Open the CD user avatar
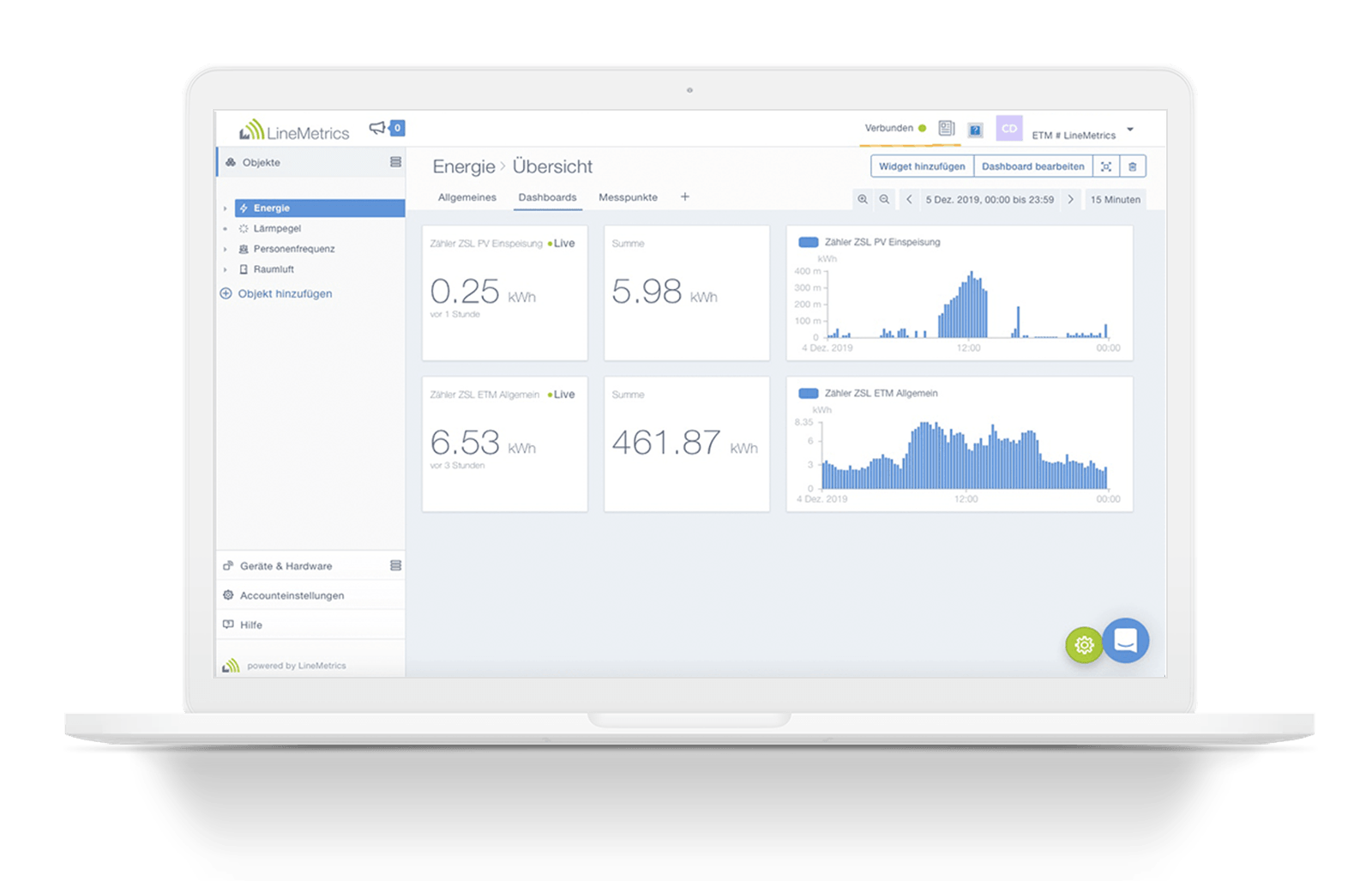This screenshot has width=1372, height=881. (x=1009, y=128)
